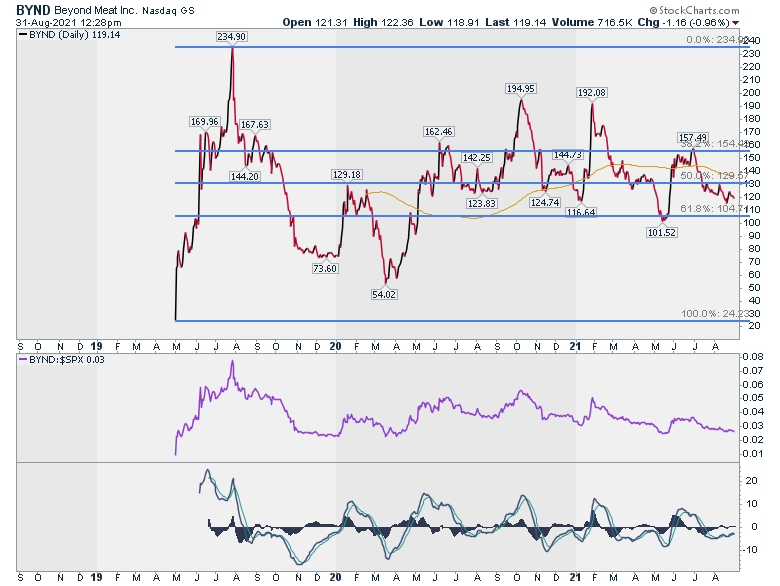Click the 0.08 relative-strength axis value
Screen dimensions: 780x586
point(753,357)
